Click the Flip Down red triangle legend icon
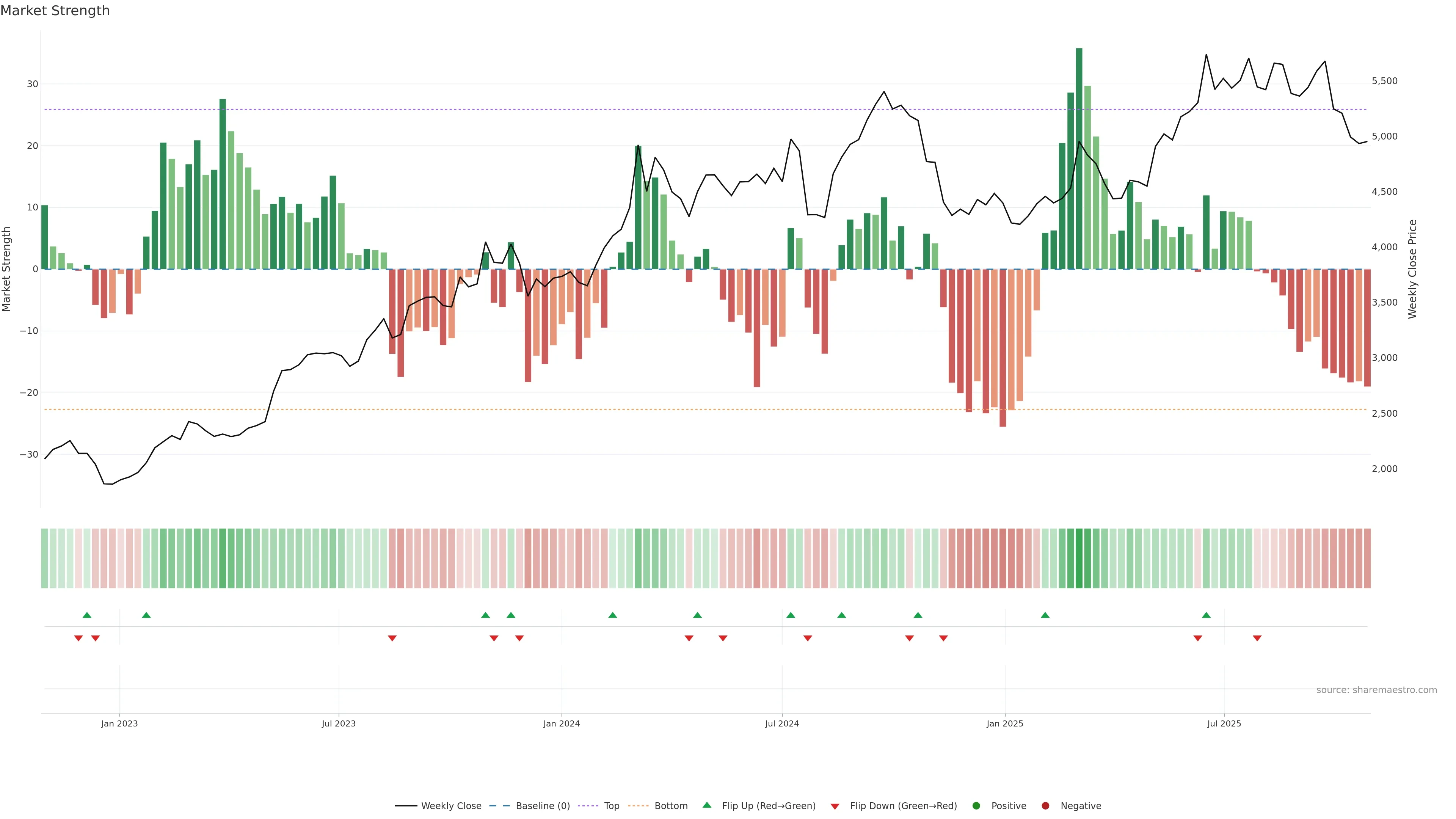Screen dimensions: 1456x819 [835, 806]
